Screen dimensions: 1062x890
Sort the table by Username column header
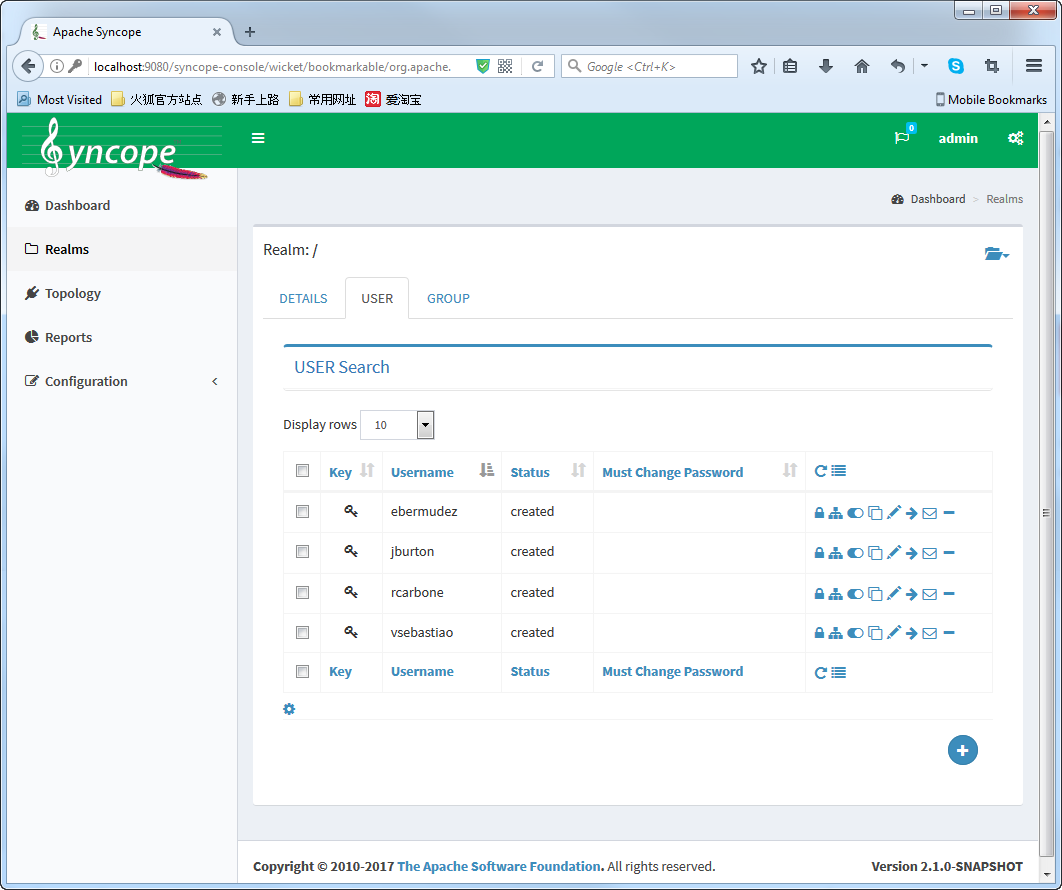422,472
